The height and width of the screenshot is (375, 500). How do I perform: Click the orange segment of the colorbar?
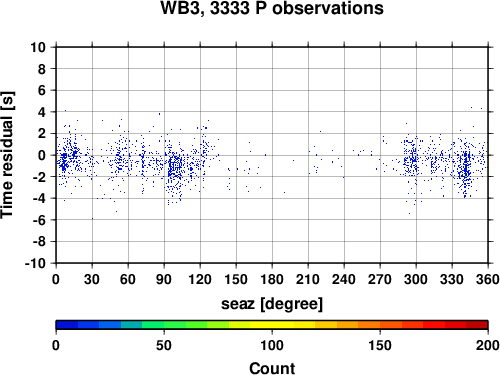(369, 325)
